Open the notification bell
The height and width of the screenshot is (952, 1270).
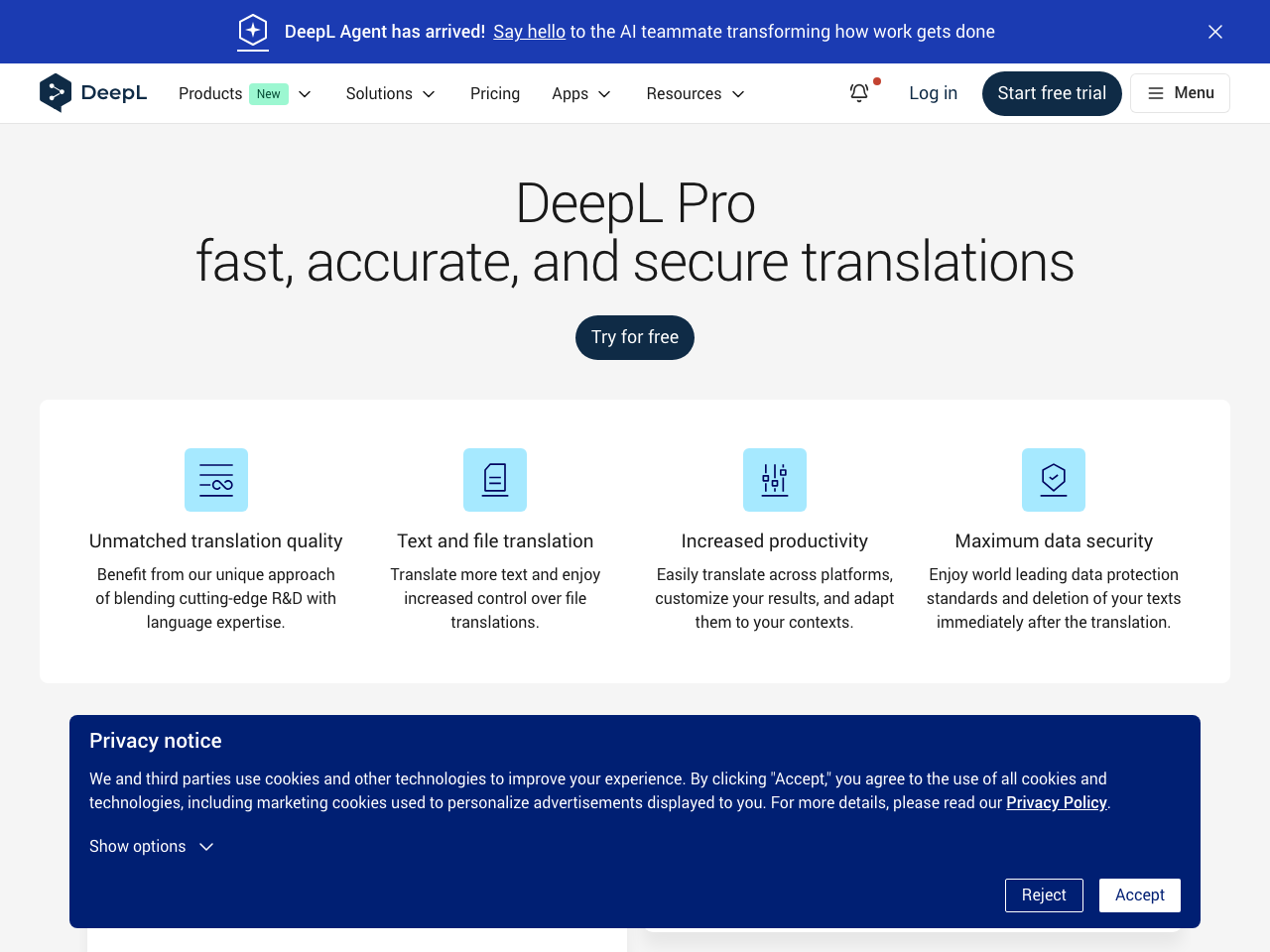click(858, 92)
